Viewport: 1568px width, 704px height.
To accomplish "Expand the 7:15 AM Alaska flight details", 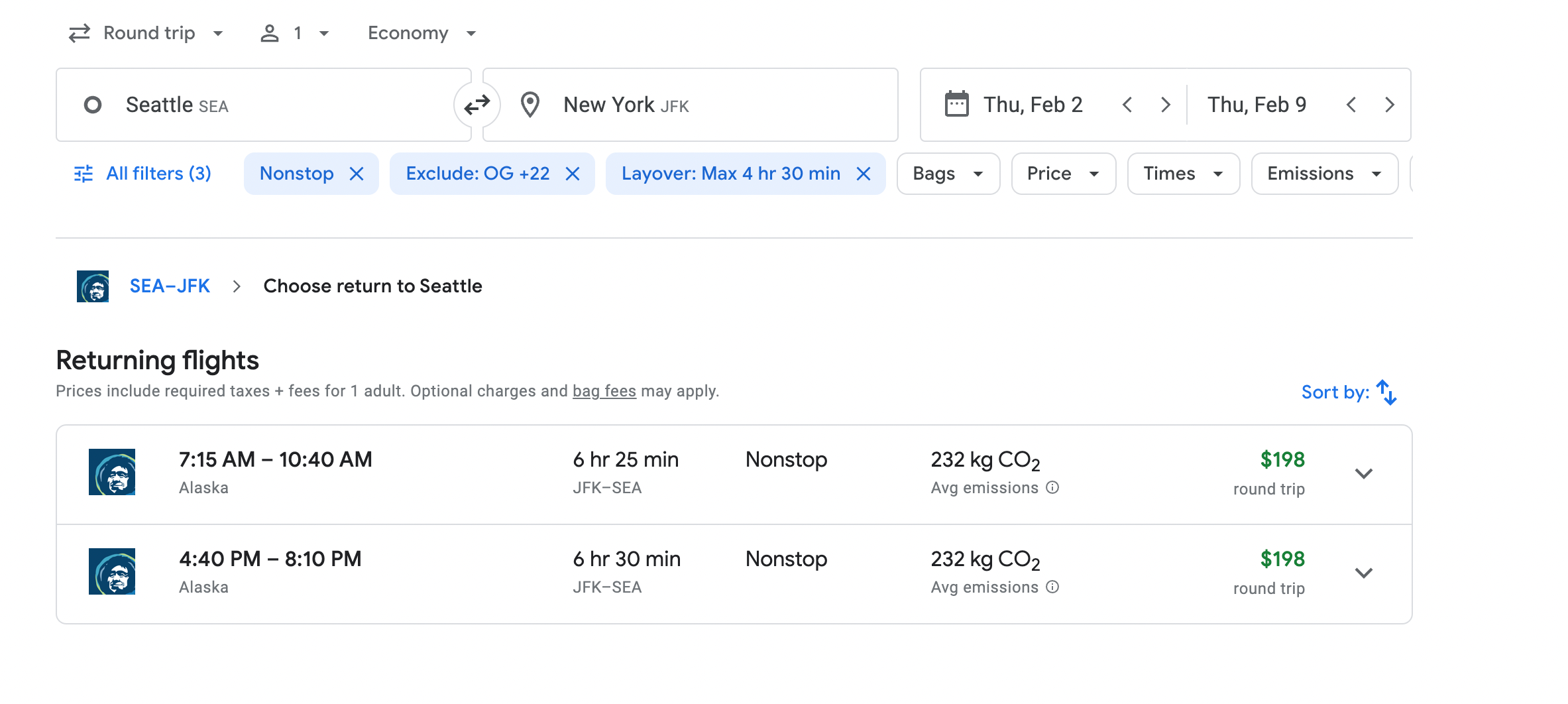I will point(1363,473).
